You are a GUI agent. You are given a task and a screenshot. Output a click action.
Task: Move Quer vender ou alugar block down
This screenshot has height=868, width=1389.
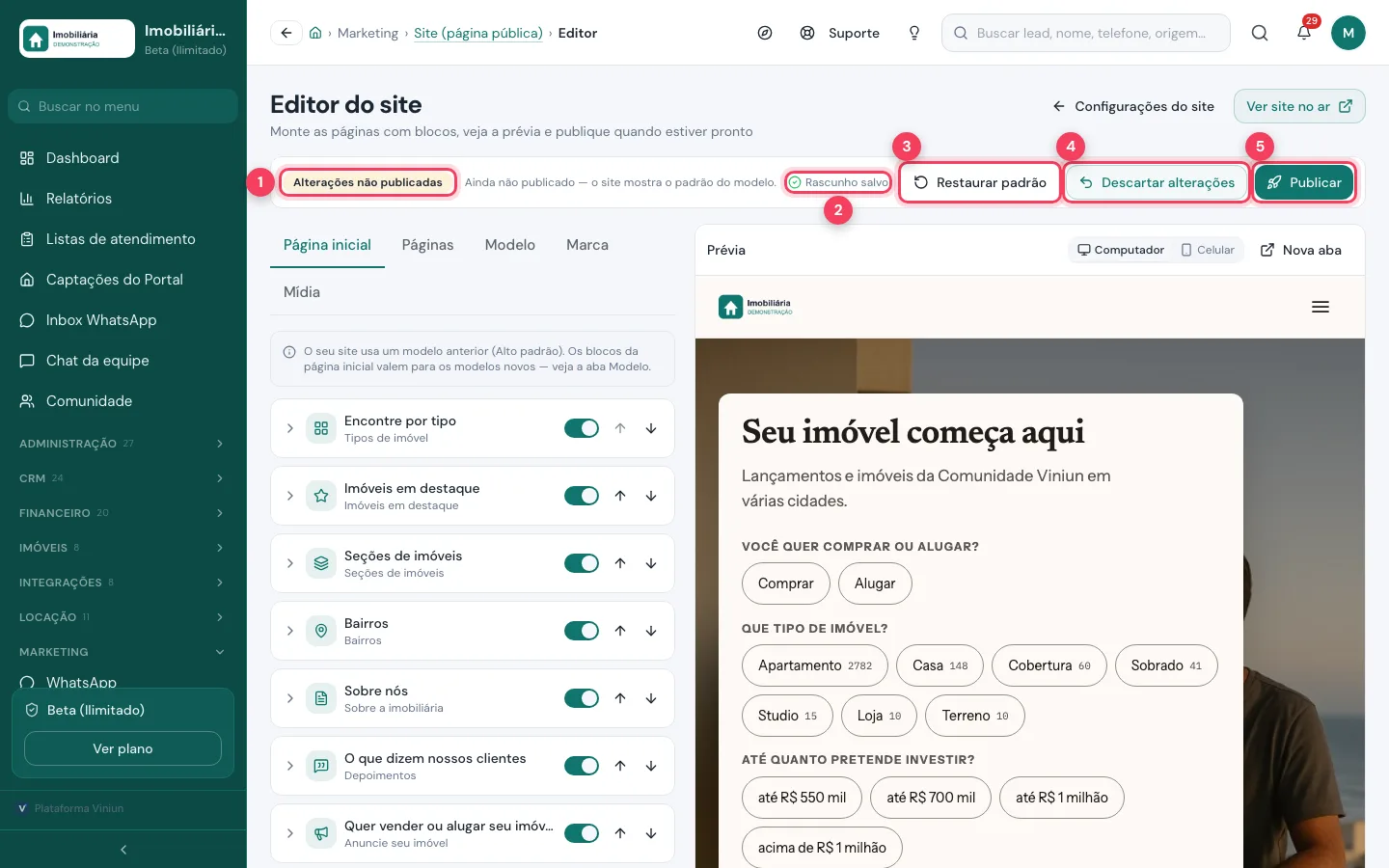click(651, 833)
